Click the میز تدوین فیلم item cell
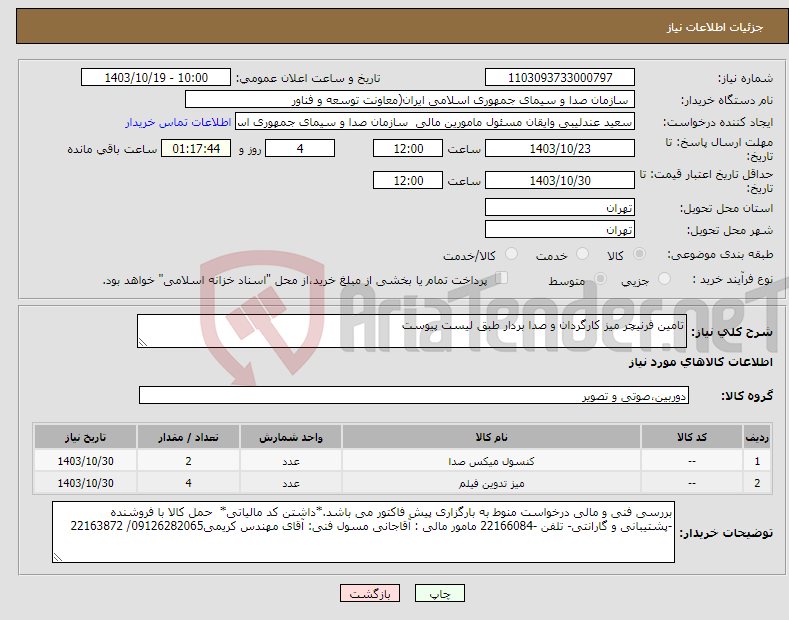Viewport: 789px width, 620px height. 491,483
